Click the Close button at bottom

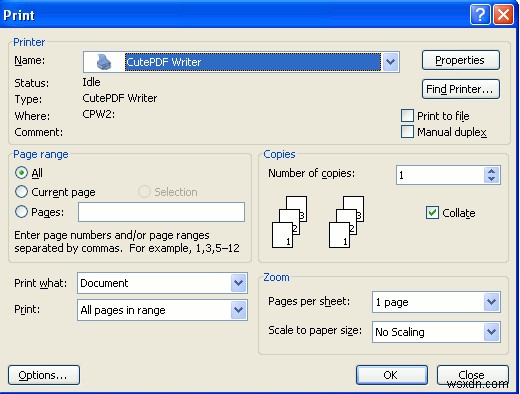(472, 375)
